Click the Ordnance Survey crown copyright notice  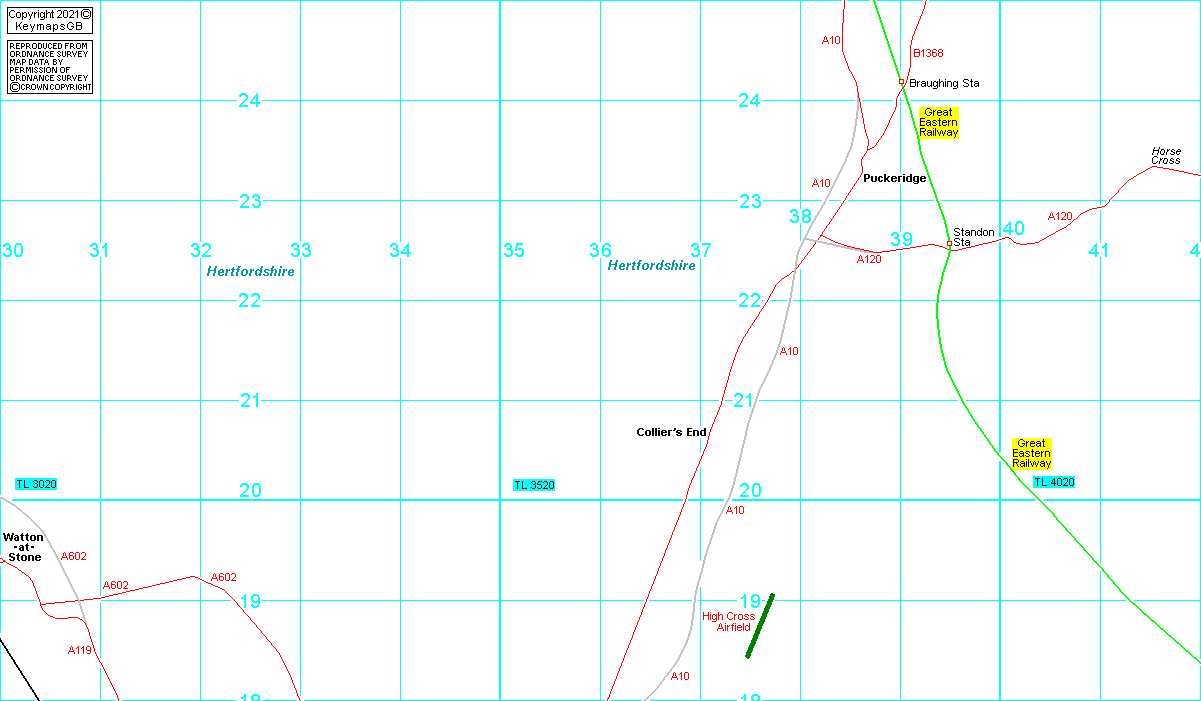[50, 67]
